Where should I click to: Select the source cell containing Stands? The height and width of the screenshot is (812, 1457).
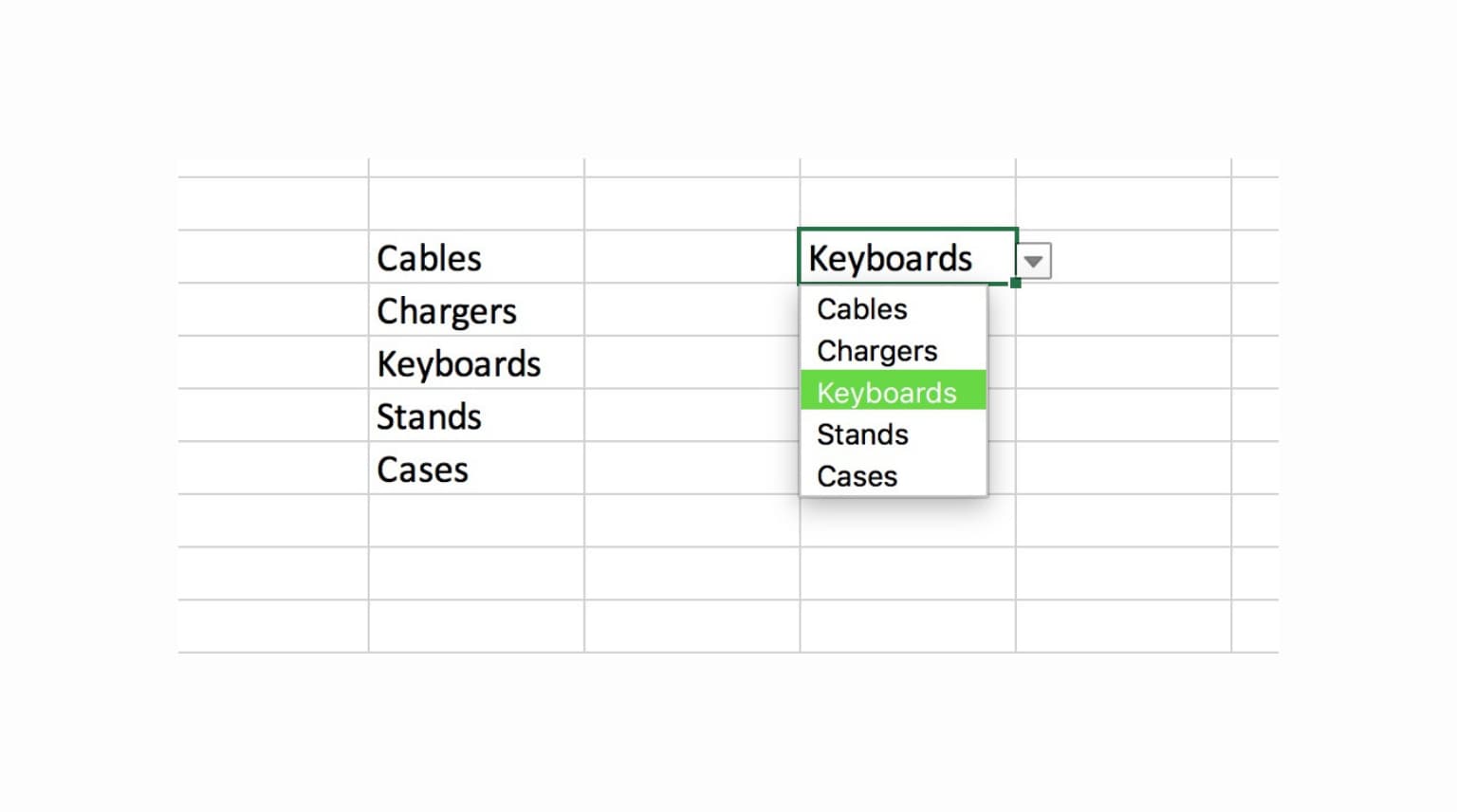point(476,415)
